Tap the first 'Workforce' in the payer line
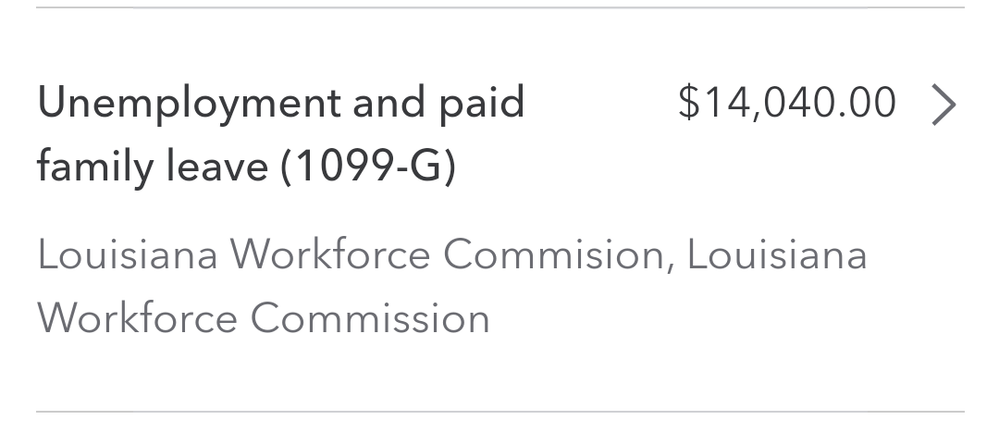Screen dimensions: 999x421 330,255
